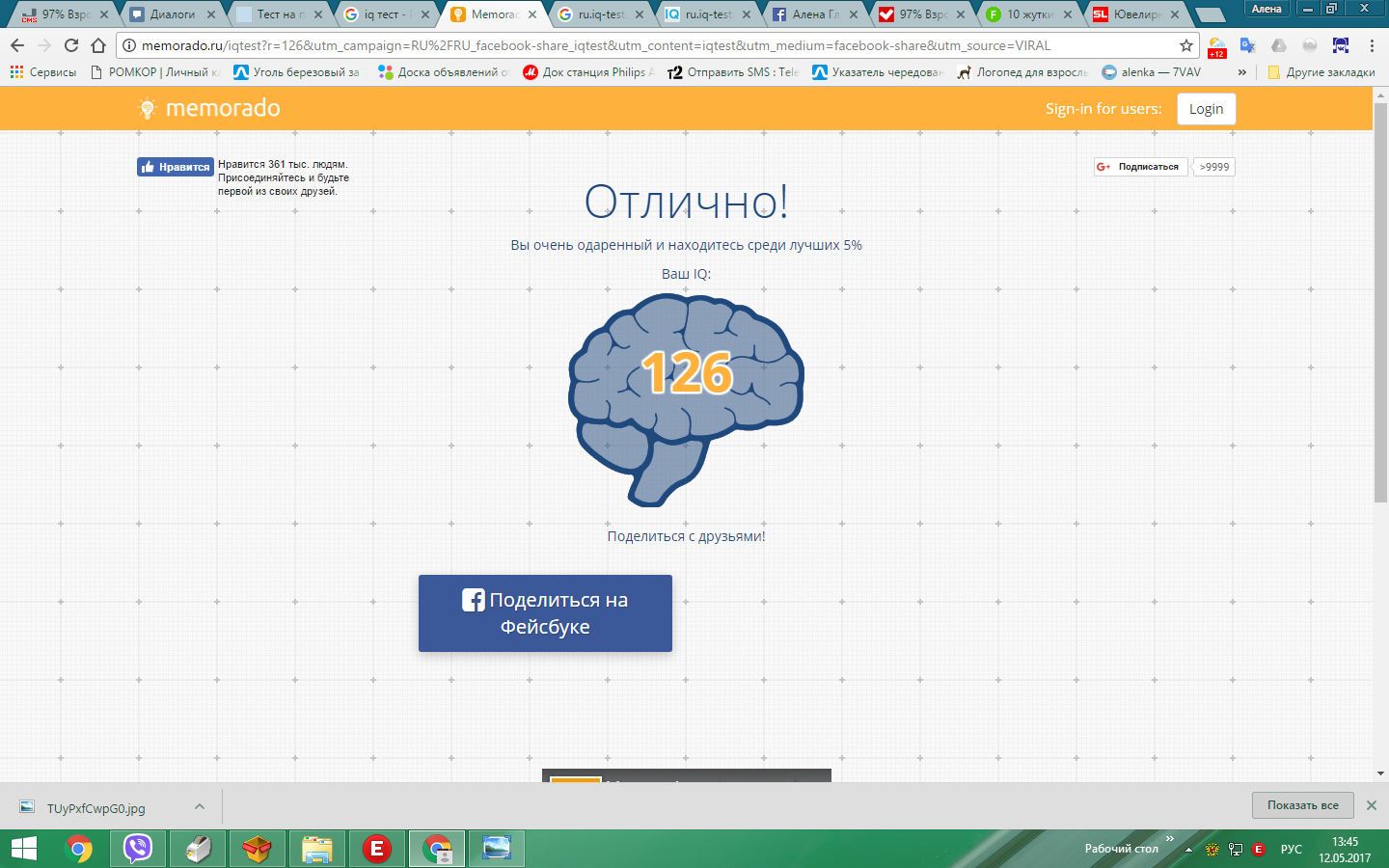Screen dimensions: 1389x868
Task: Click the gray round extension icon
Action: (1310, 45)
